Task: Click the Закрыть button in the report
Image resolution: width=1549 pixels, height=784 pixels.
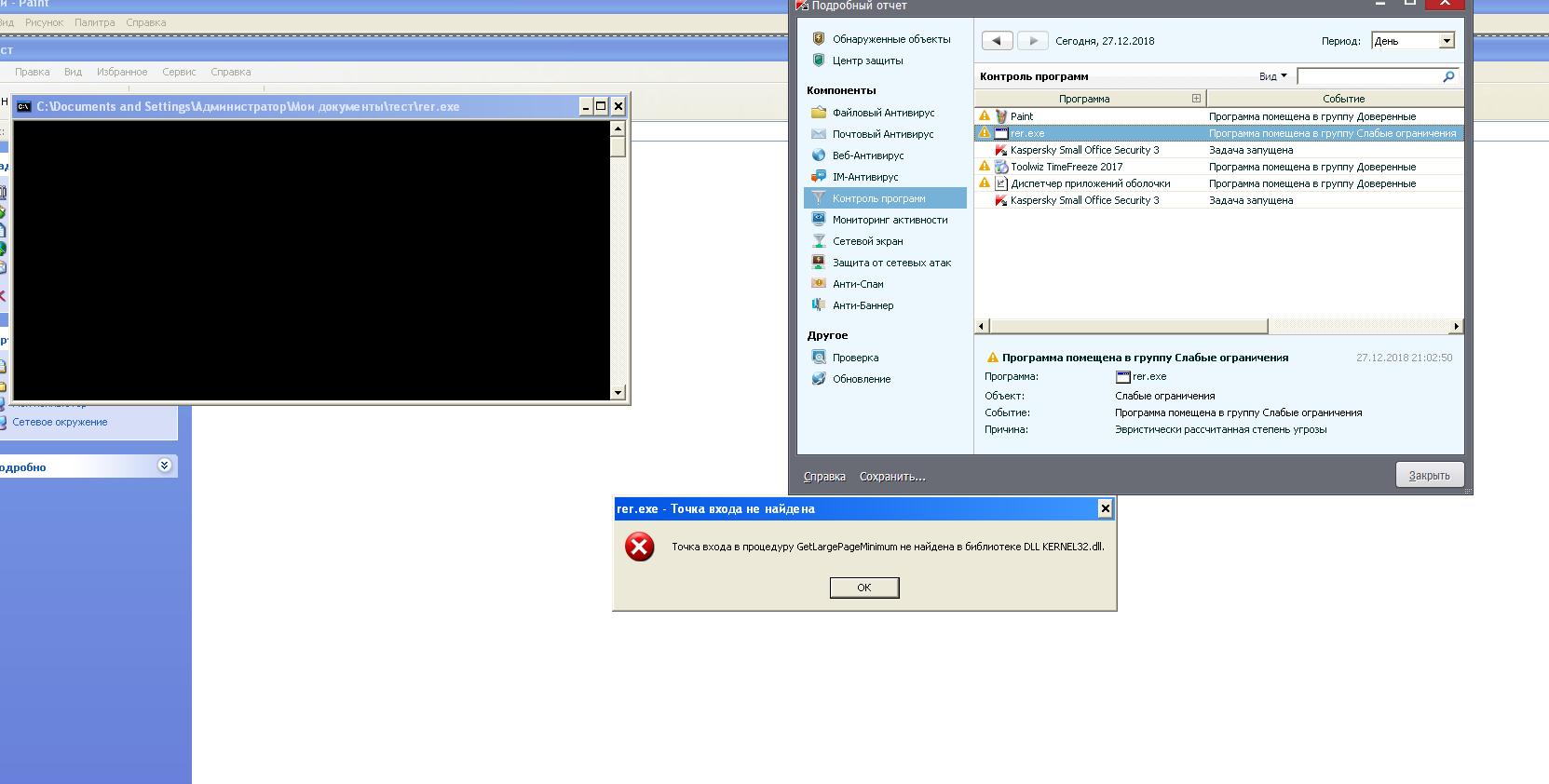Action: (1430, 475)
